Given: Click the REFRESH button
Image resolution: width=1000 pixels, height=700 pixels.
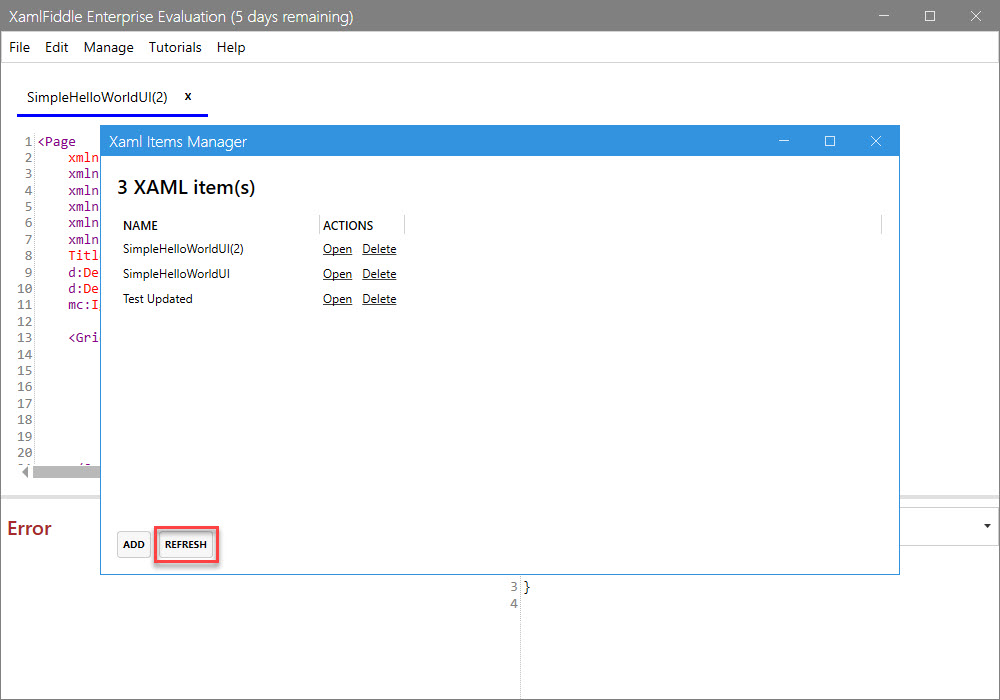Looking at the screenshot, I should click(x=186, y=544).
